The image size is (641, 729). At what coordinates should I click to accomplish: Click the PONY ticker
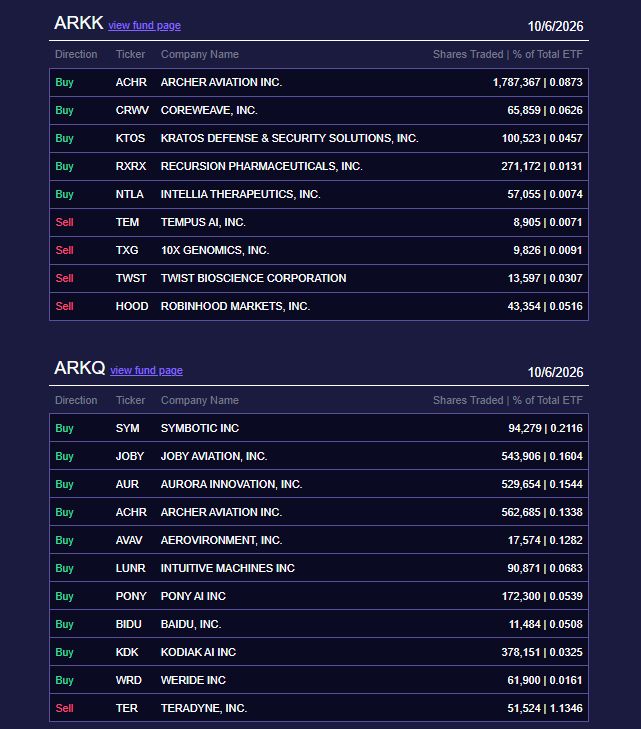pyautogui.click(x=131, y=596)
